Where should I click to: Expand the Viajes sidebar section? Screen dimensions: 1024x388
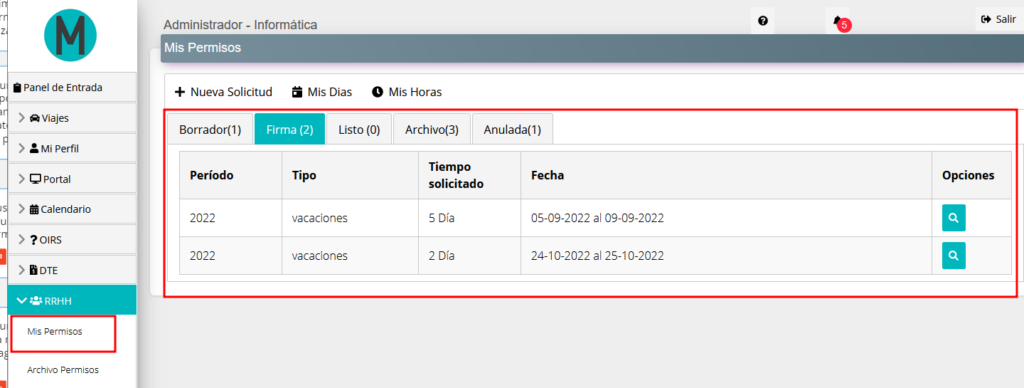point(72,118)
